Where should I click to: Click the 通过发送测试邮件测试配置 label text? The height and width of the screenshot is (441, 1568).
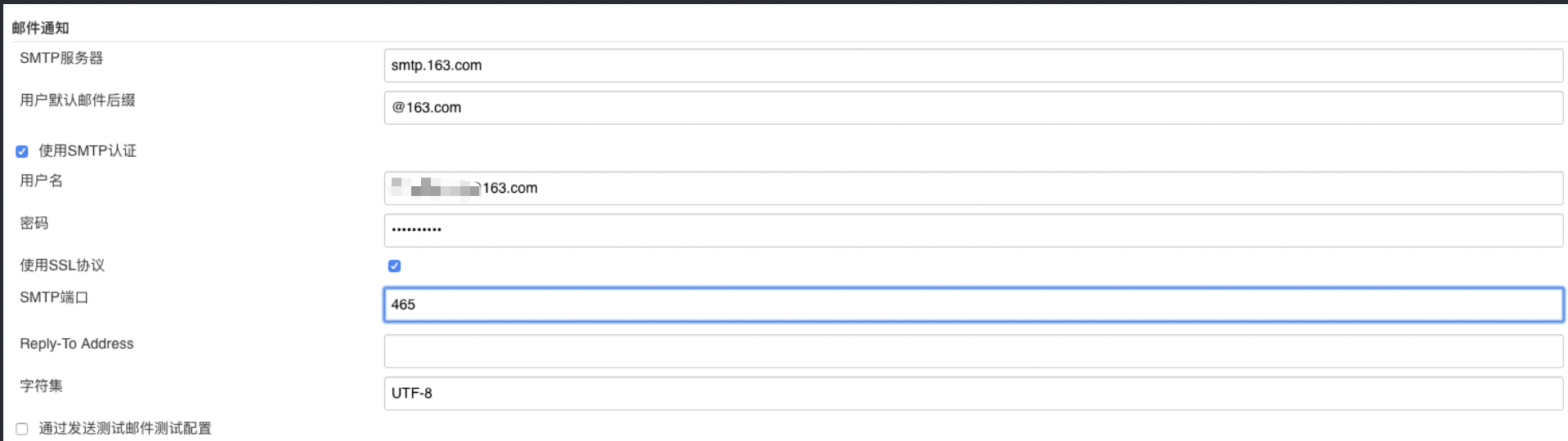tap(125, 429)
